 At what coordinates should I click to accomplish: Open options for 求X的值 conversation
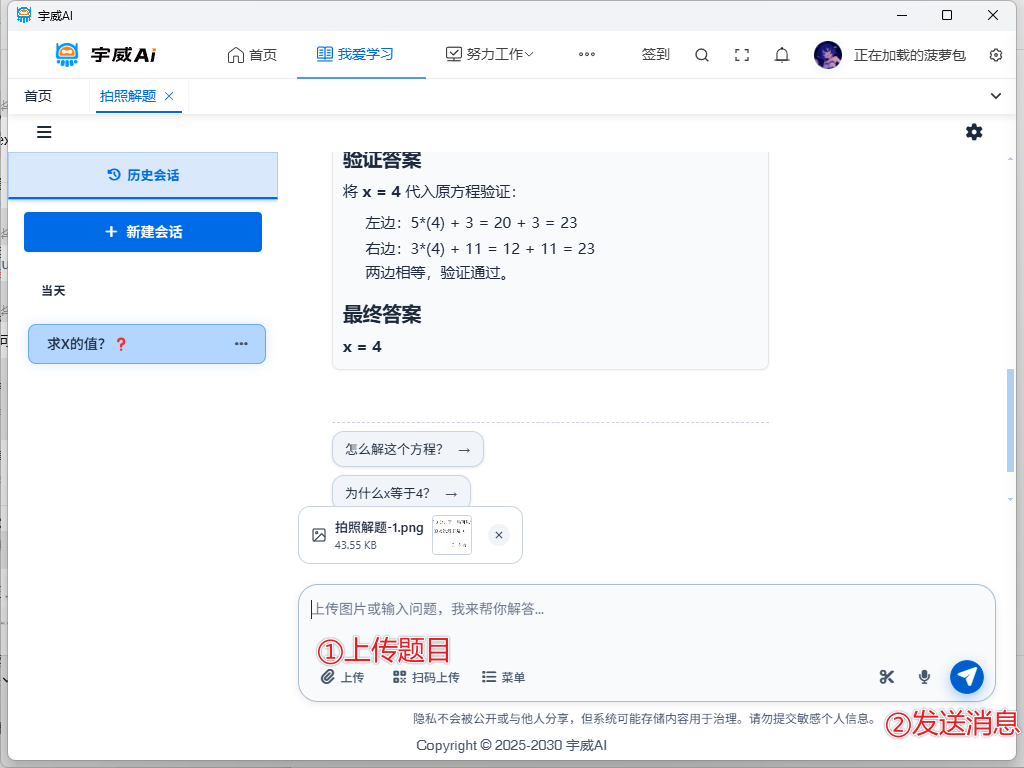coord(241,344)
